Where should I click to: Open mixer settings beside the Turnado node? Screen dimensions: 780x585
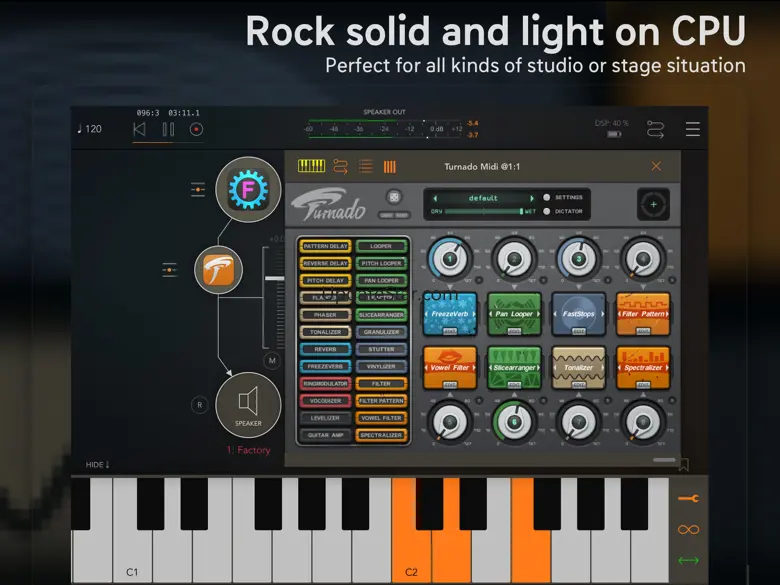coord(169,270)
